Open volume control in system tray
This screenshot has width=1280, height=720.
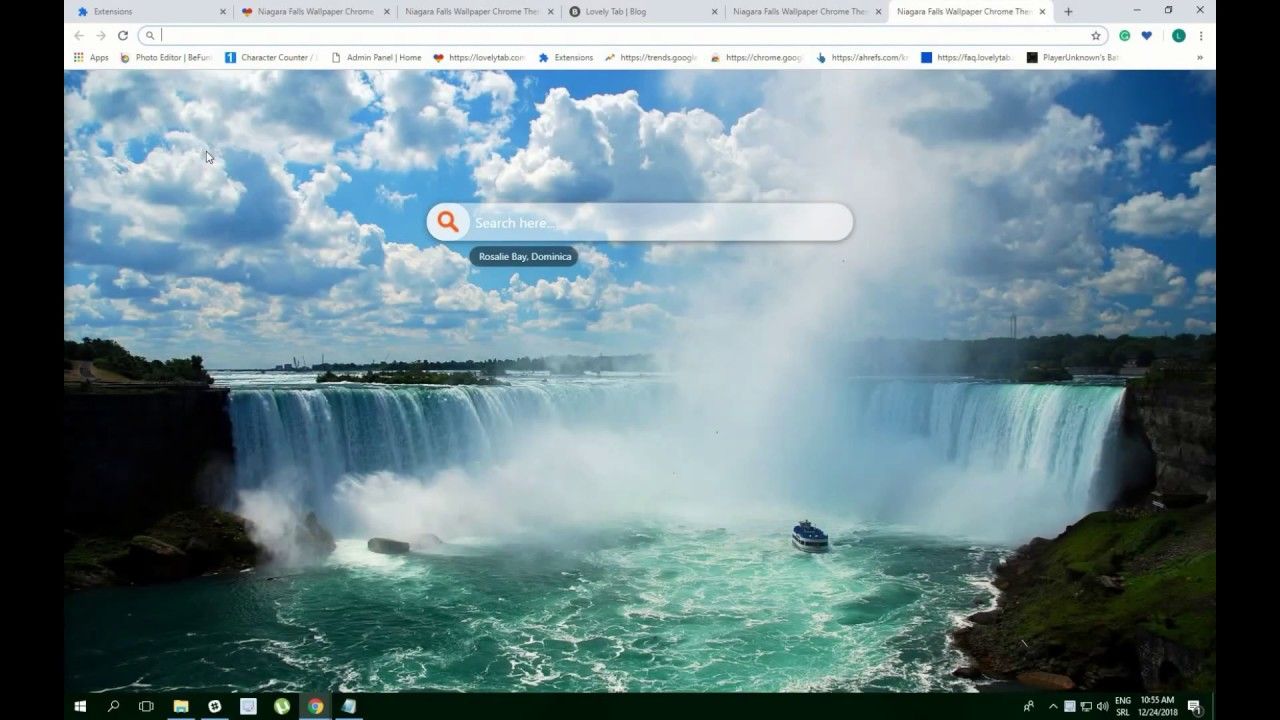(1102, 706)
